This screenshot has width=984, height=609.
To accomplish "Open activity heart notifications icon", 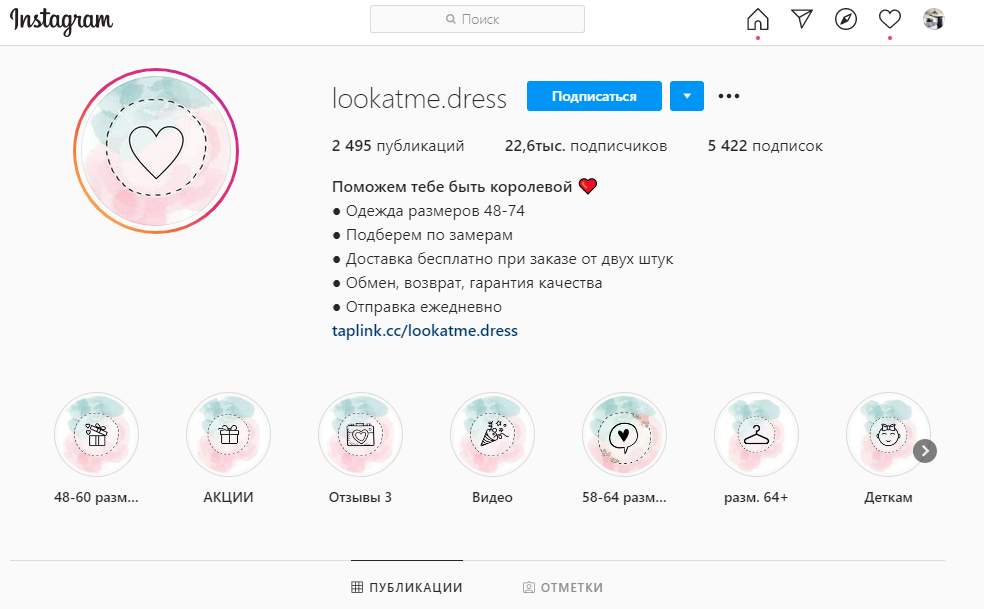I will click(x=889, y=19).
